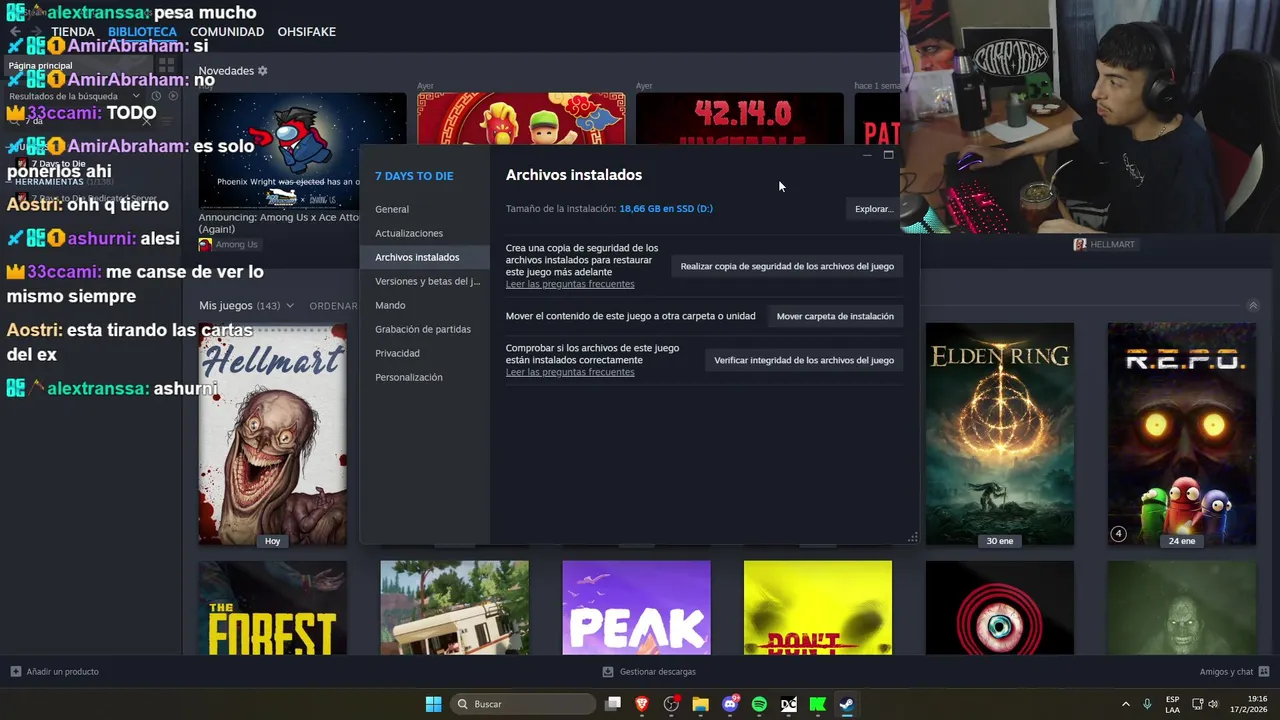The height and width of the screenshot is (720, 1280).
Task: Open Grabación de partidas section
Action: pos(423,329)
